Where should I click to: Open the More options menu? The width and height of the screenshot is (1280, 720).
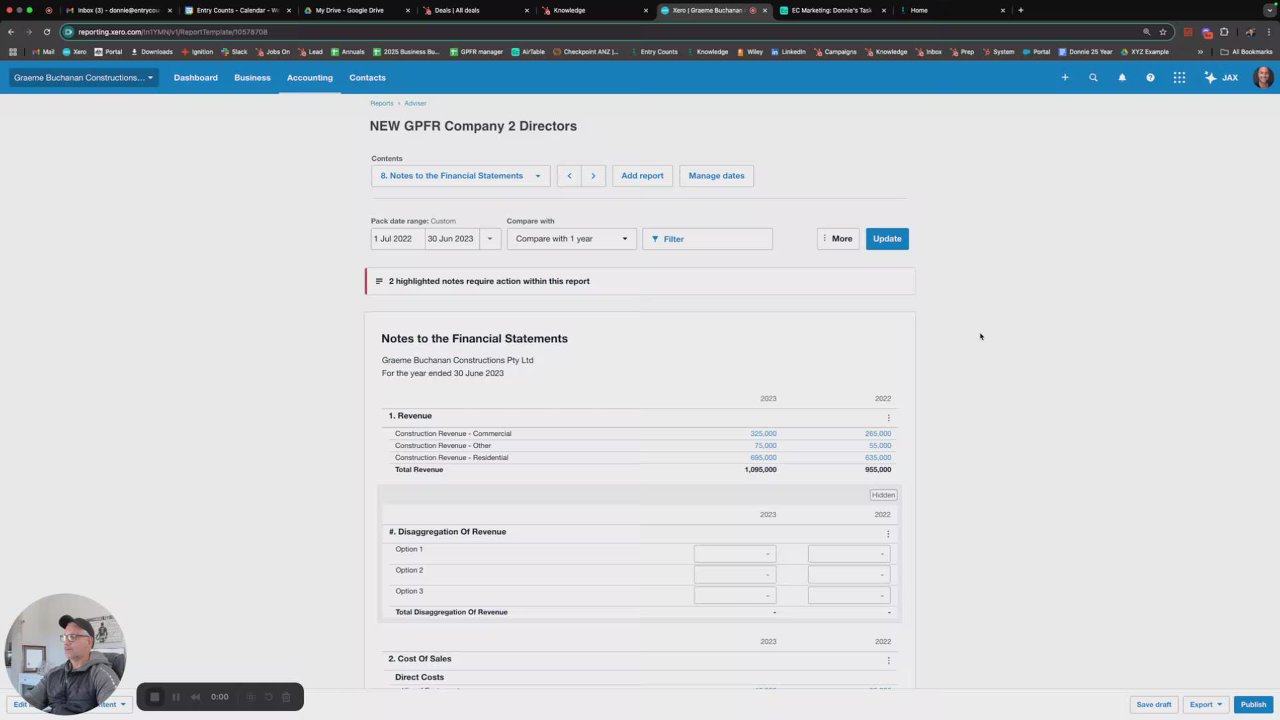click(x=838, y=239)
